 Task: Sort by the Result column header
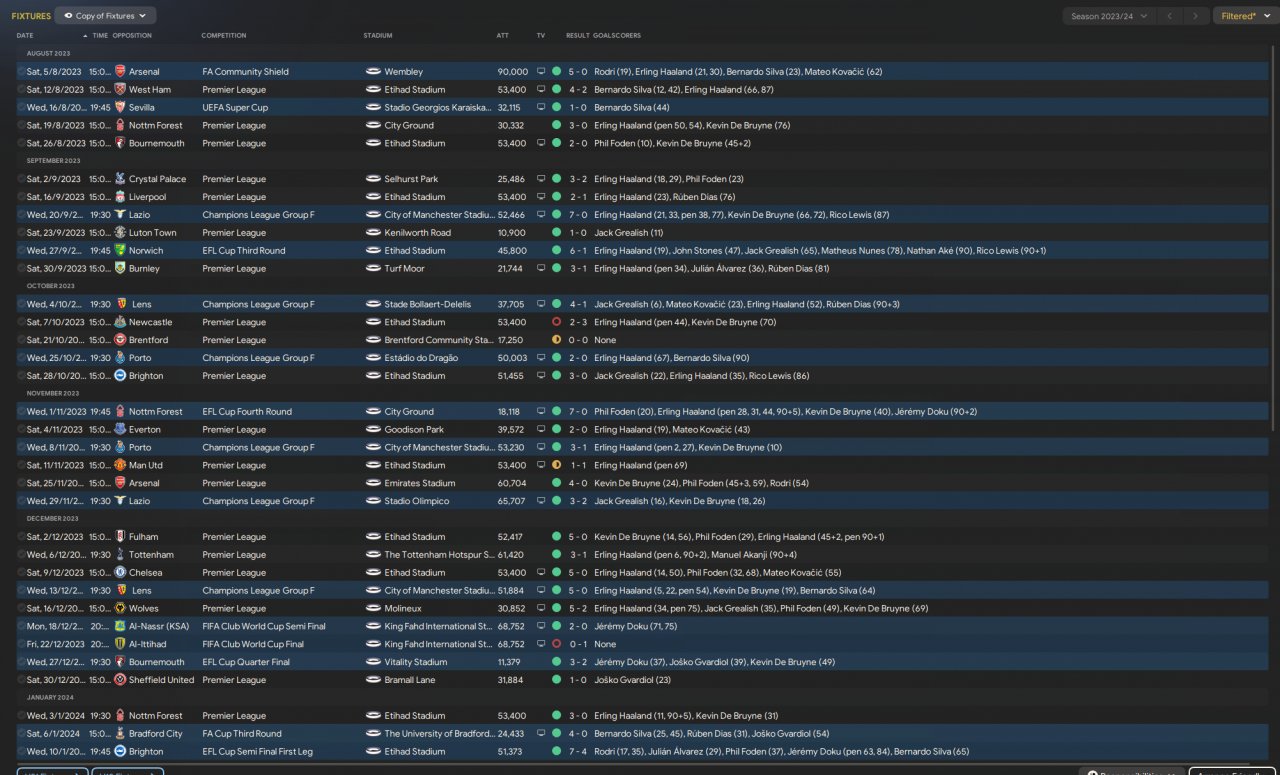click(x=577, y=36)
